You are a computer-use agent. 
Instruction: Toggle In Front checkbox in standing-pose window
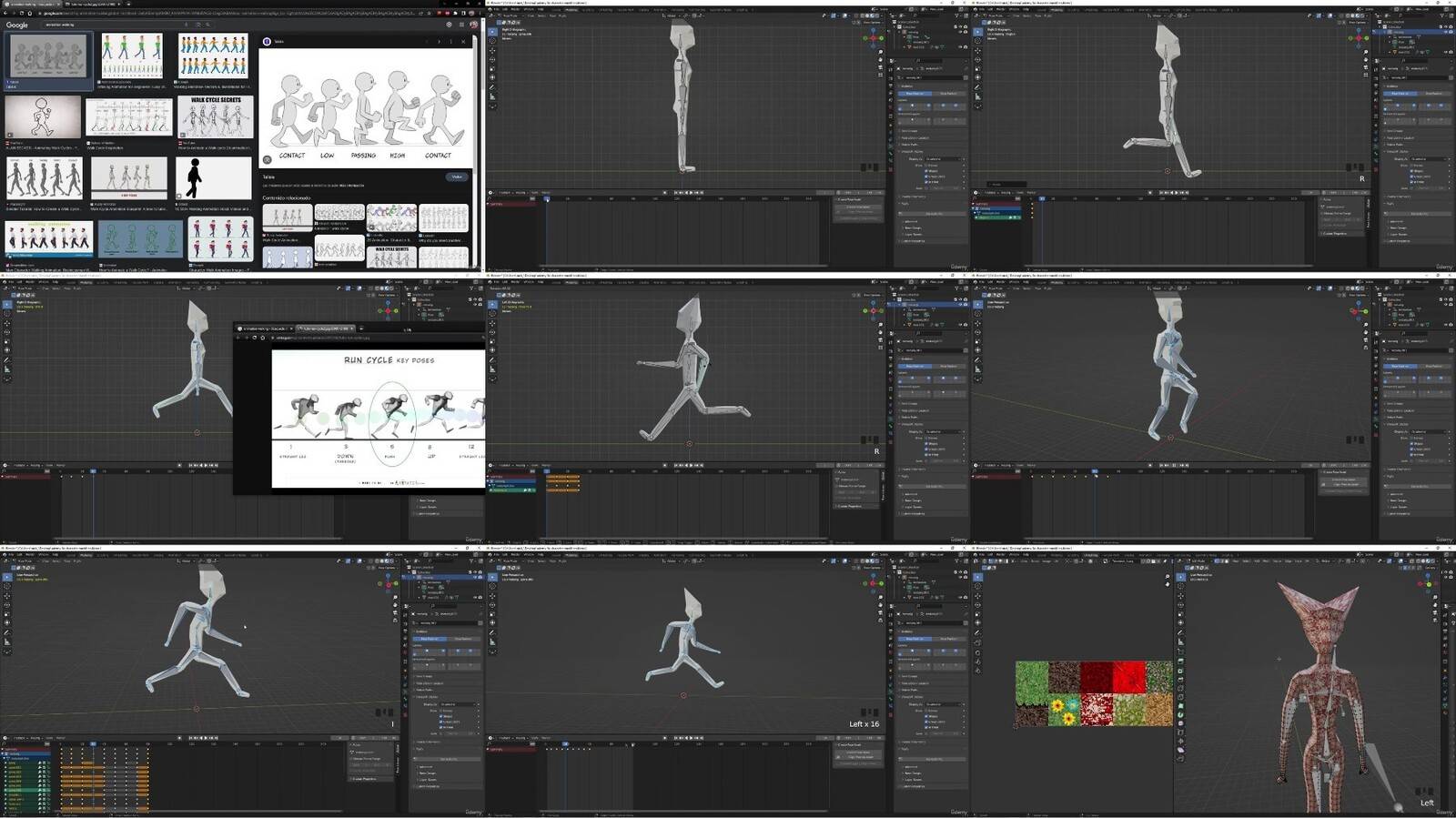point(926,182)
